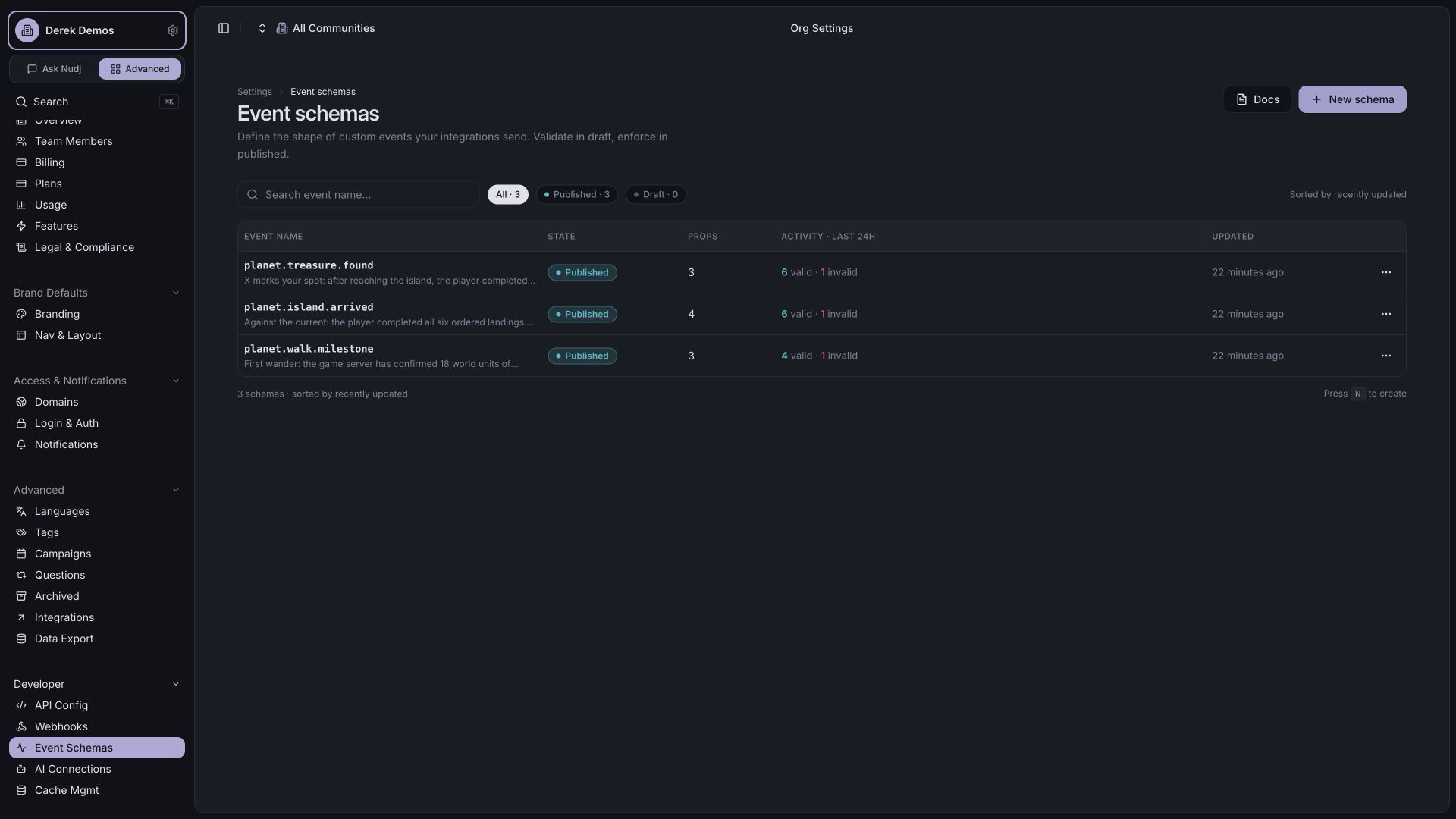The image size is (1456, 819).
Task: Open org settings gear next to Derek Demos
Action: [173, 30]
